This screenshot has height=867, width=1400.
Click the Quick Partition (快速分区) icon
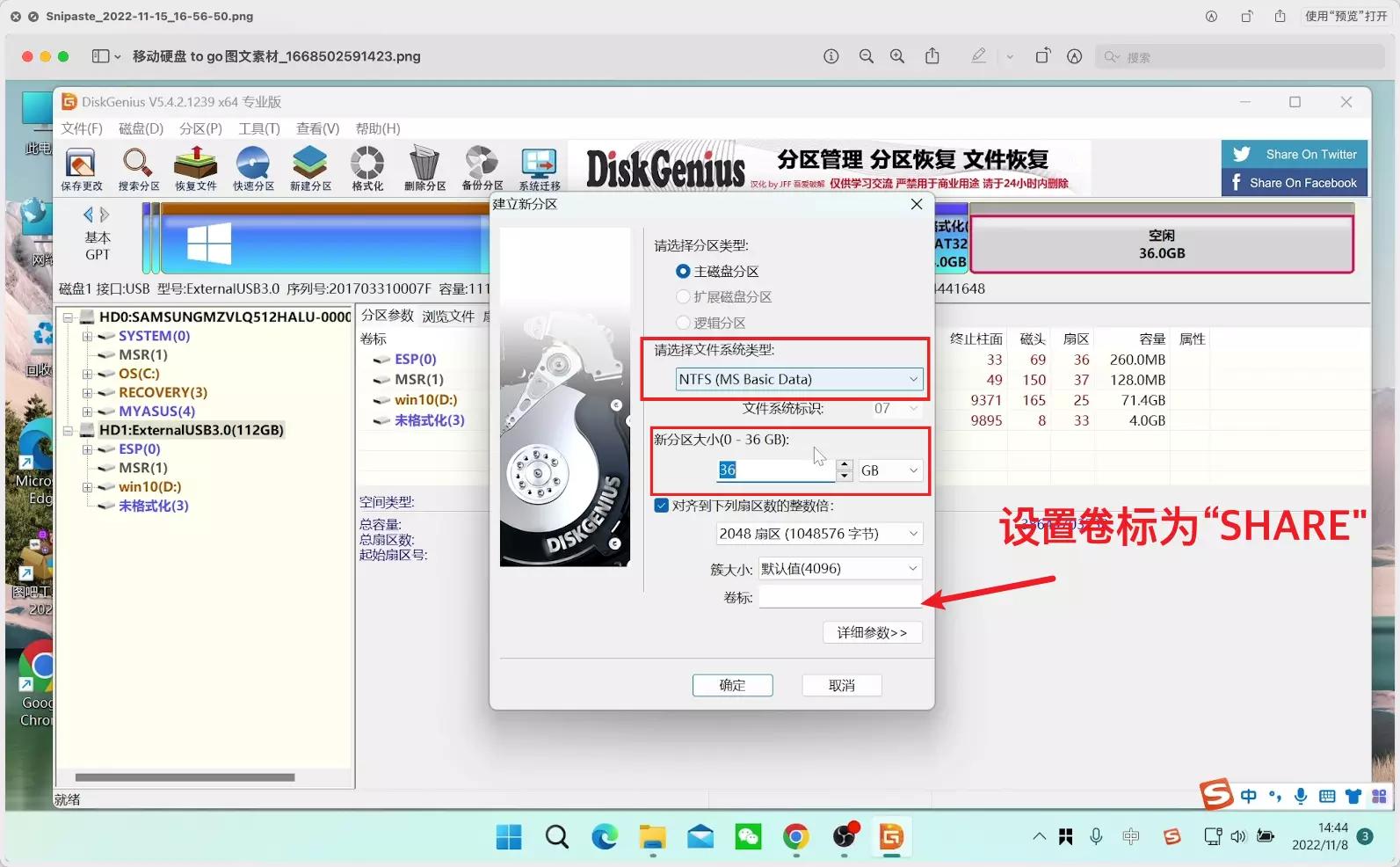tap(253, 169)
